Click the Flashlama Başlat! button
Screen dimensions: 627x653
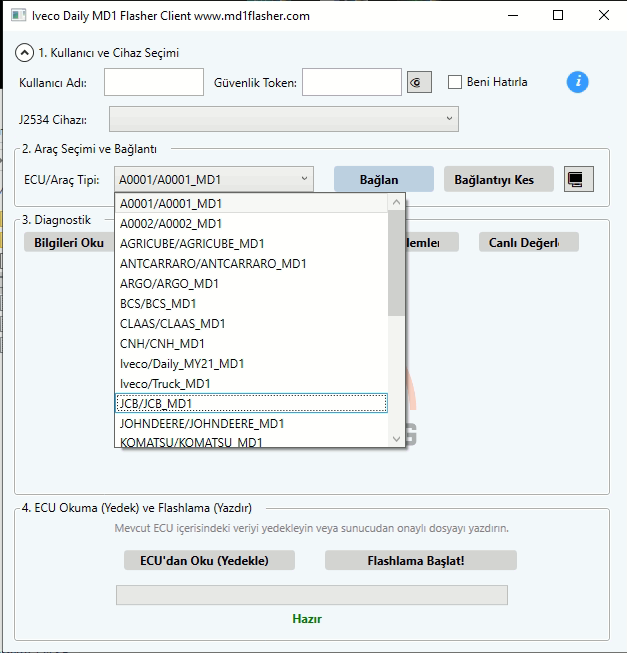[x=420, y=560]
